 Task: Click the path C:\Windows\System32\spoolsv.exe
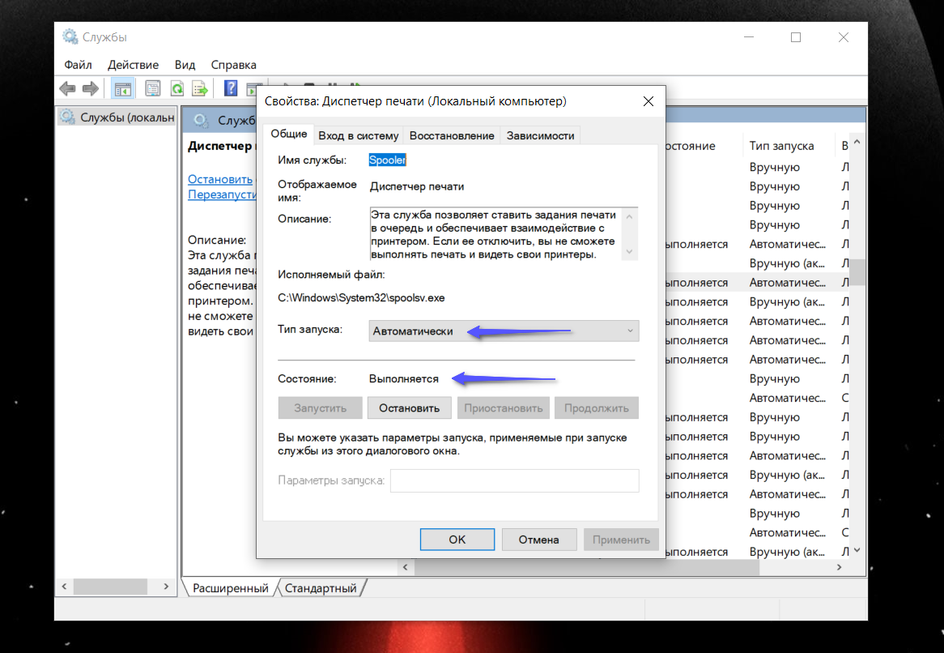coord(361,298)
